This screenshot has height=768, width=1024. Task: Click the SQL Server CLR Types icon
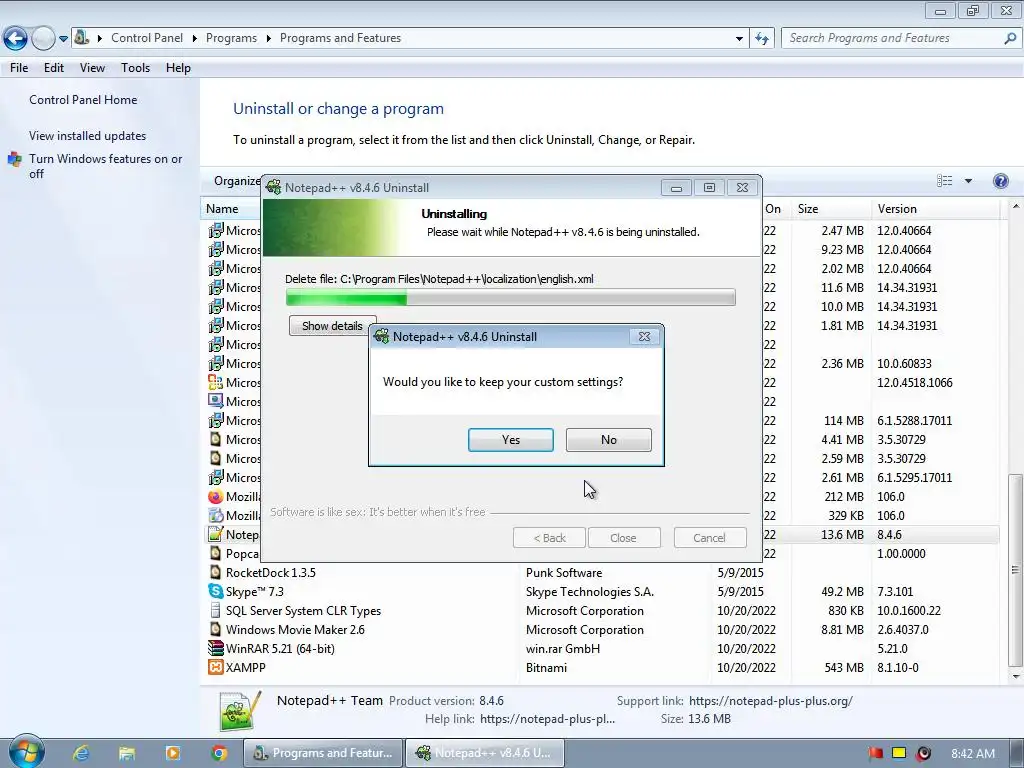point(215,610)
